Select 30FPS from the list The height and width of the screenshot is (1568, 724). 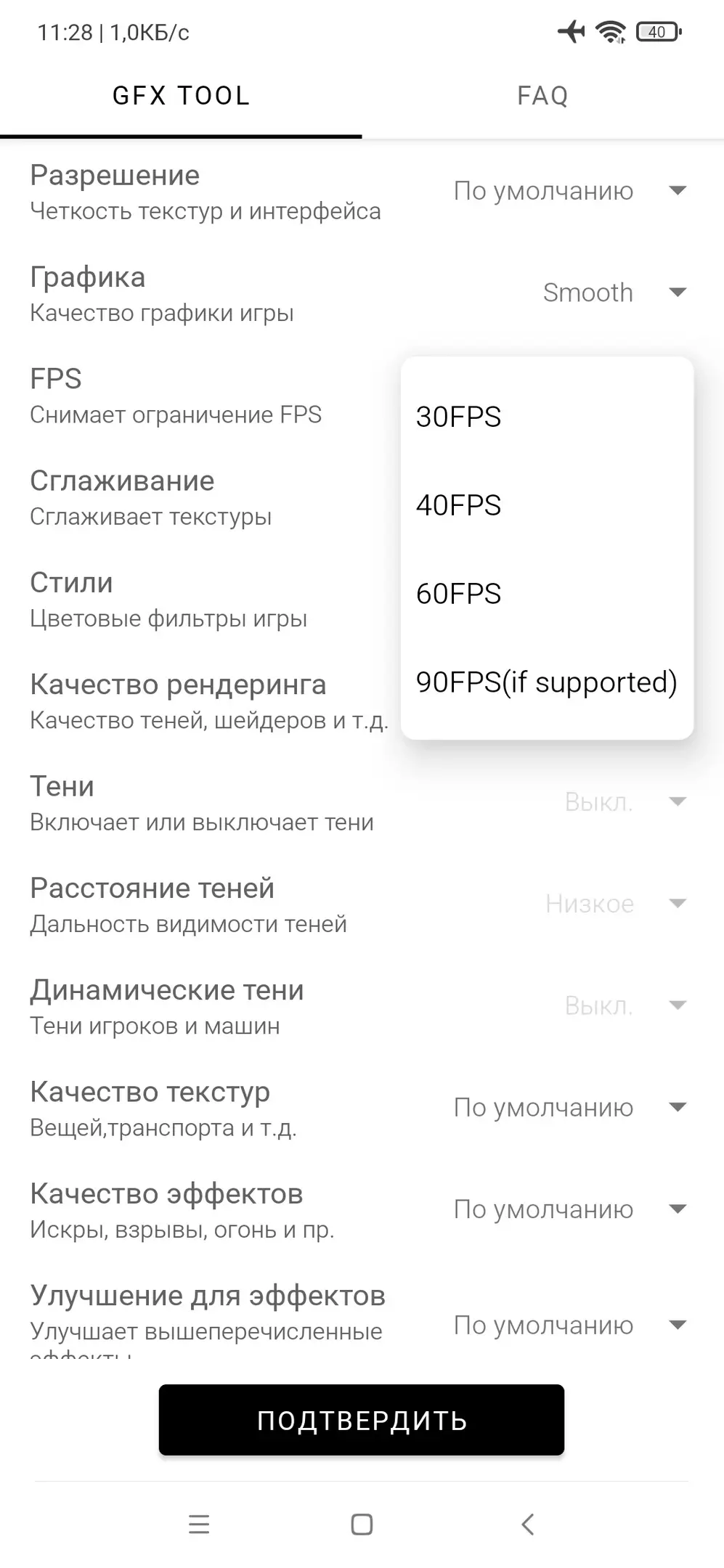pyautogui.click(x=458, y=417)
